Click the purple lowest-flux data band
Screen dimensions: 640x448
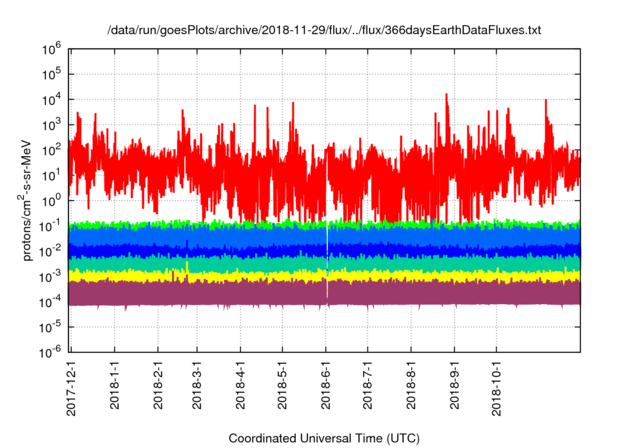click(324, 294)
